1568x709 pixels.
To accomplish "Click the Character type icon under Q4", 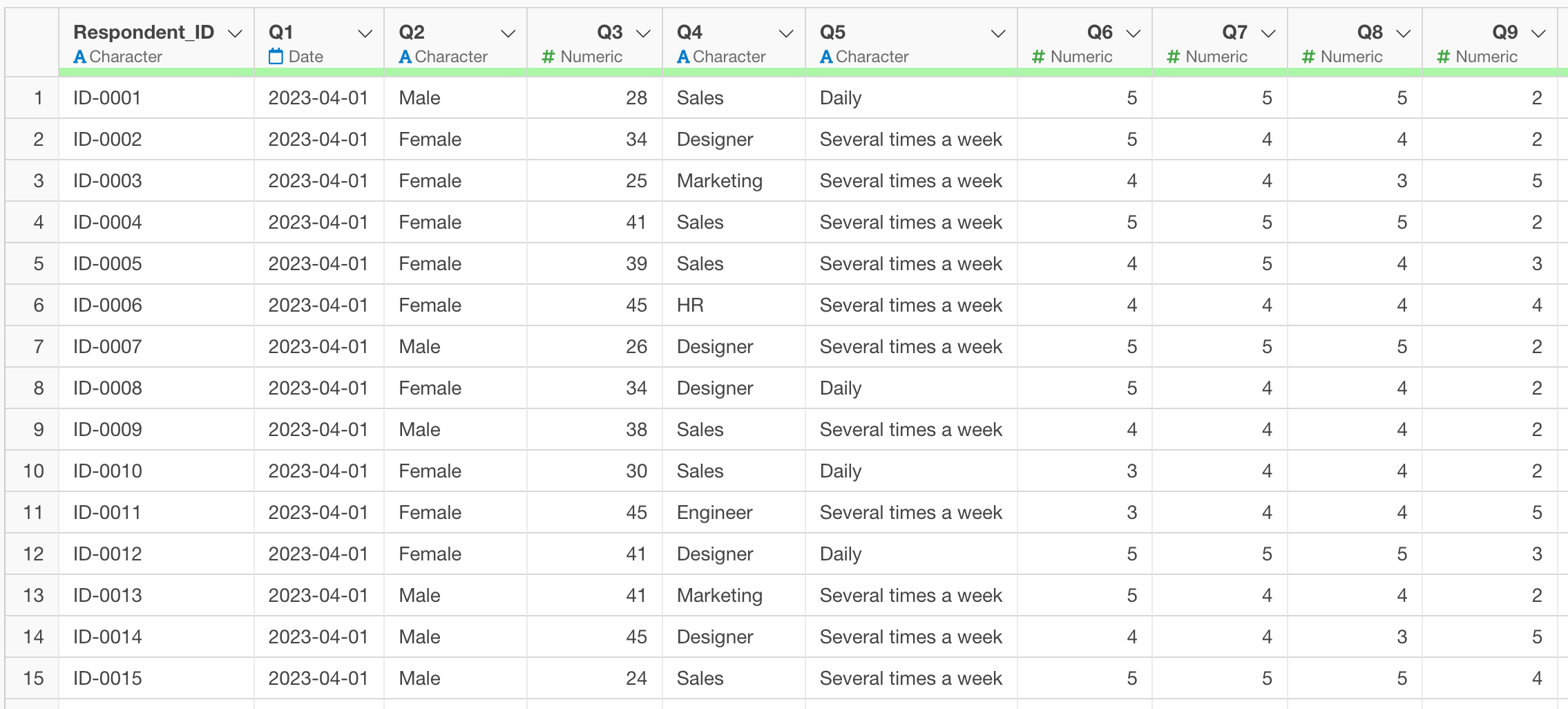I will point(683,57).
